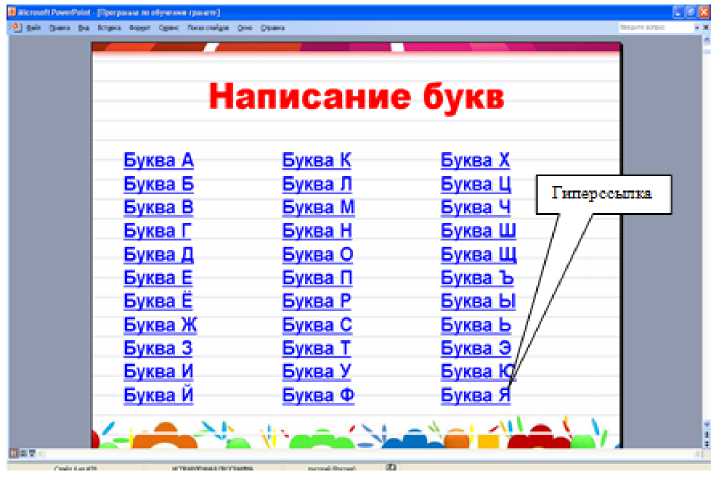Open the 'Буква Т' hyperlink
Viewport: 724px width, 481px height.
pos(317,348)
